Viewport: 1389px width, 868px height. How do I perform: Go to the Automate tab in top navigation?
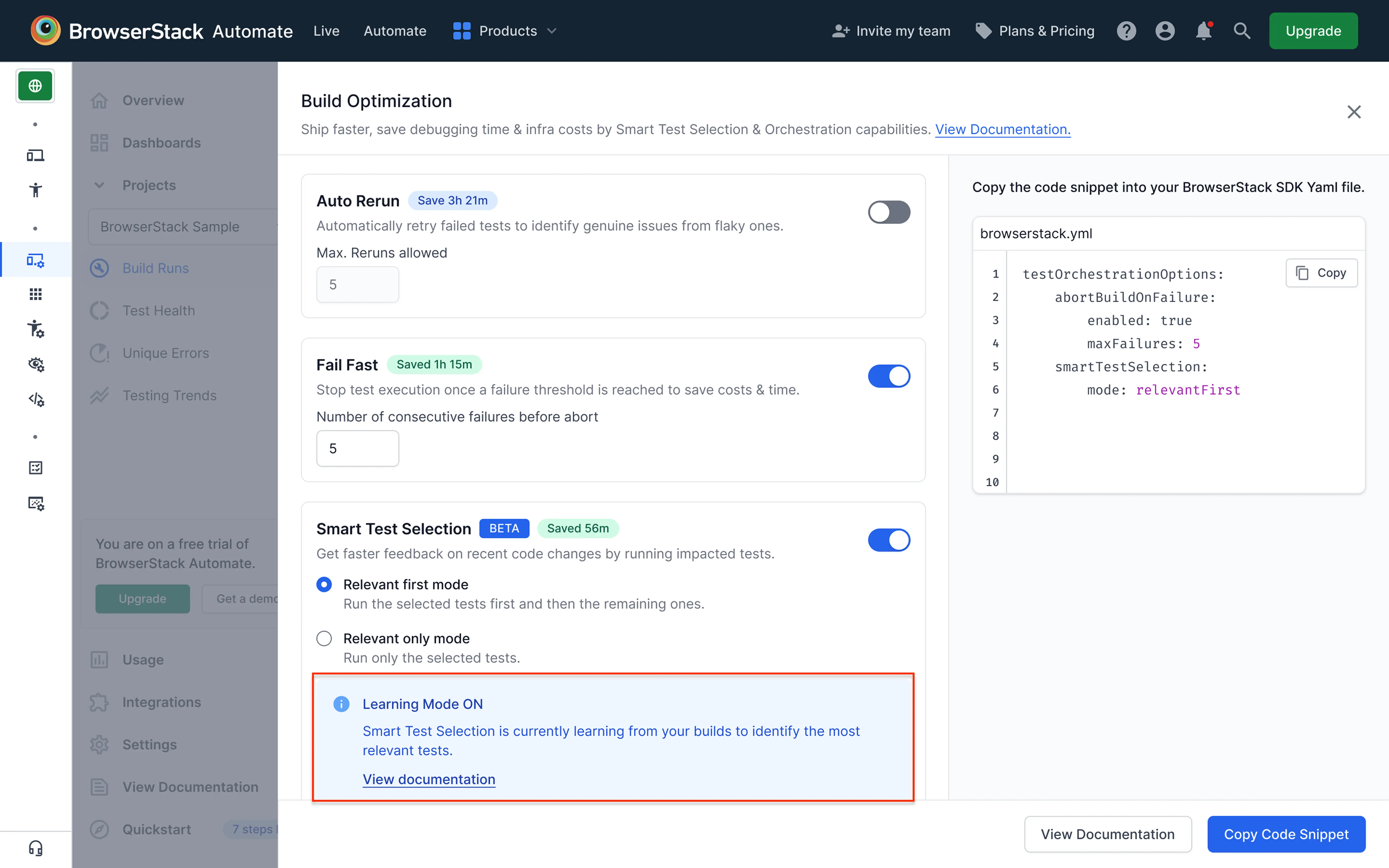(x=395, y=31)
